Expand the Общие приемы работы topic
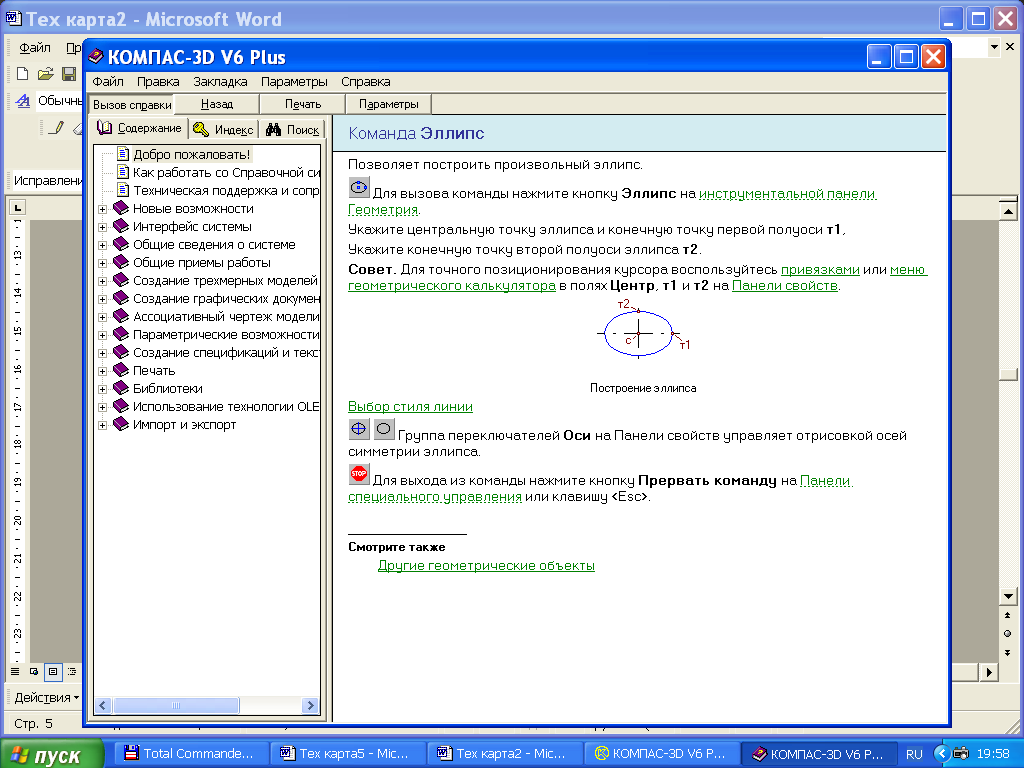Screen dimensions: 1024x768 pos(103,263)
